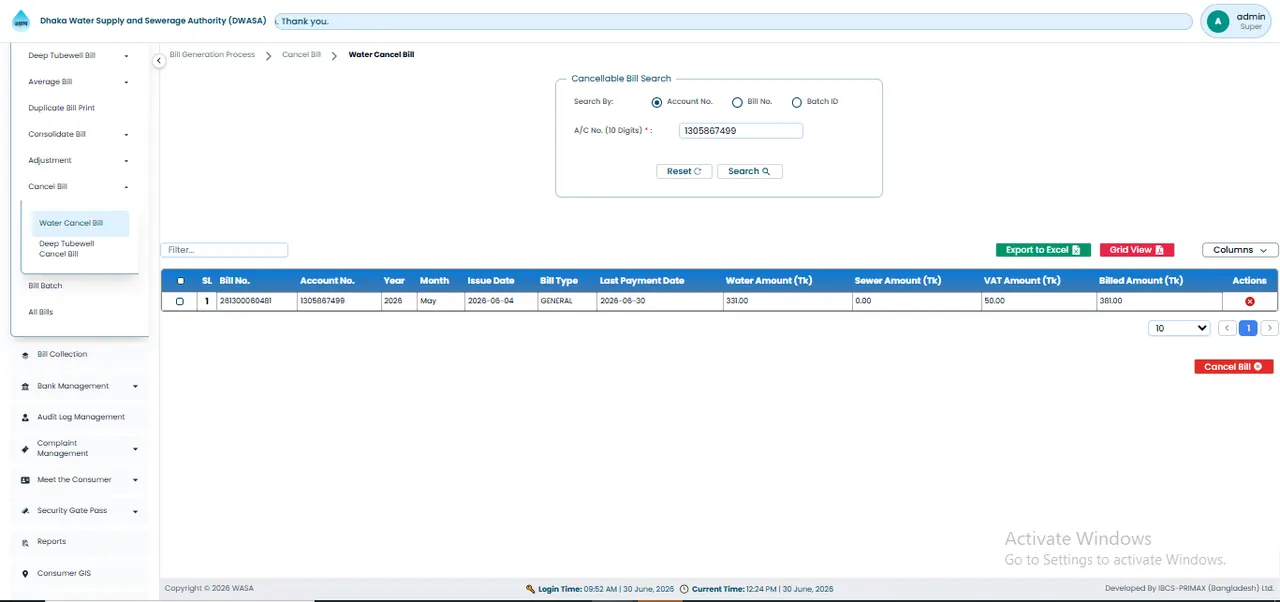Expand the Deep Tubewell Bill submenu
Viewport: 1280px width, 602px height.
[x=126, y=56]
